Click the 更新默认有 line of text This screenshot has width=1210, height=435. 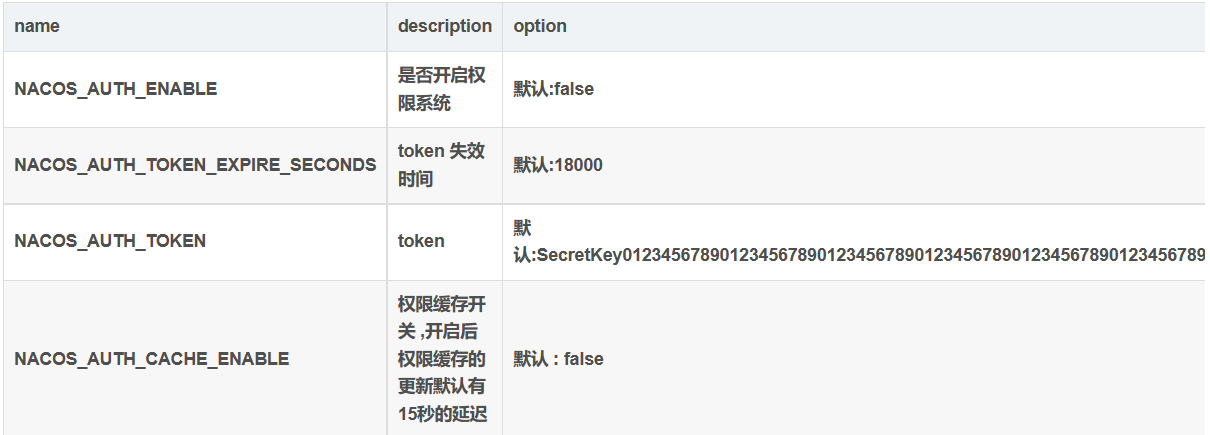[441, 386]
